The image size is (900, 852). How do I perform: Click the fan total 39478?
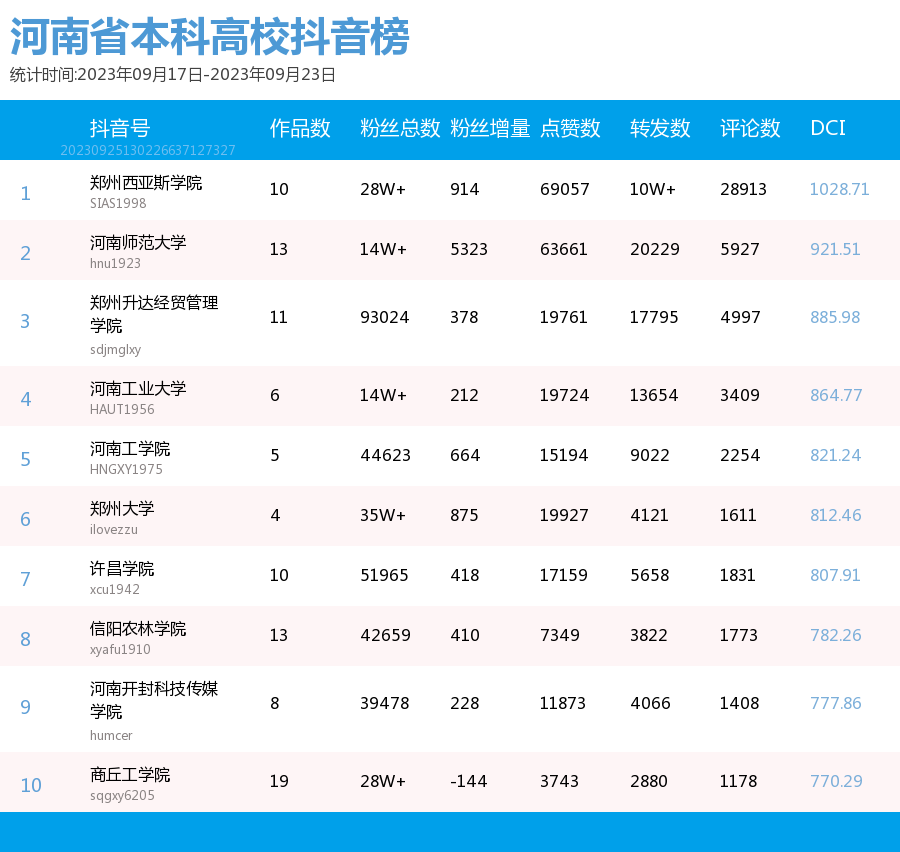coord(385,703)
